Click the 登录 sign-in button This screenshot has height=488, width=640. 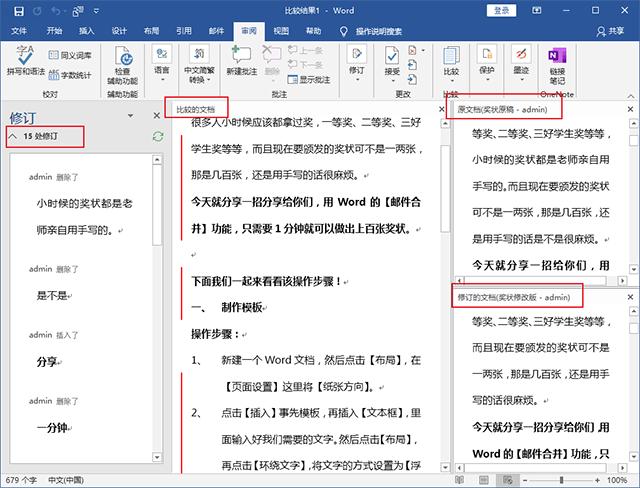pyautogui.click(x=501, y=11)
